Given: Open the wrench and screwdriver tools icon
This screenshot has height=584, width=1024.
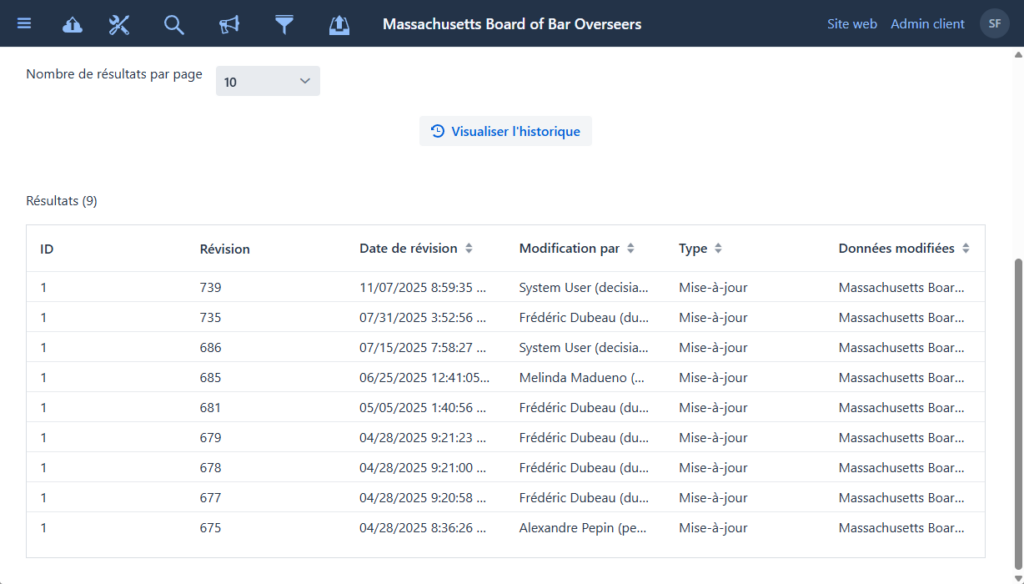Looking at the screenshot, I should [119, 25].
